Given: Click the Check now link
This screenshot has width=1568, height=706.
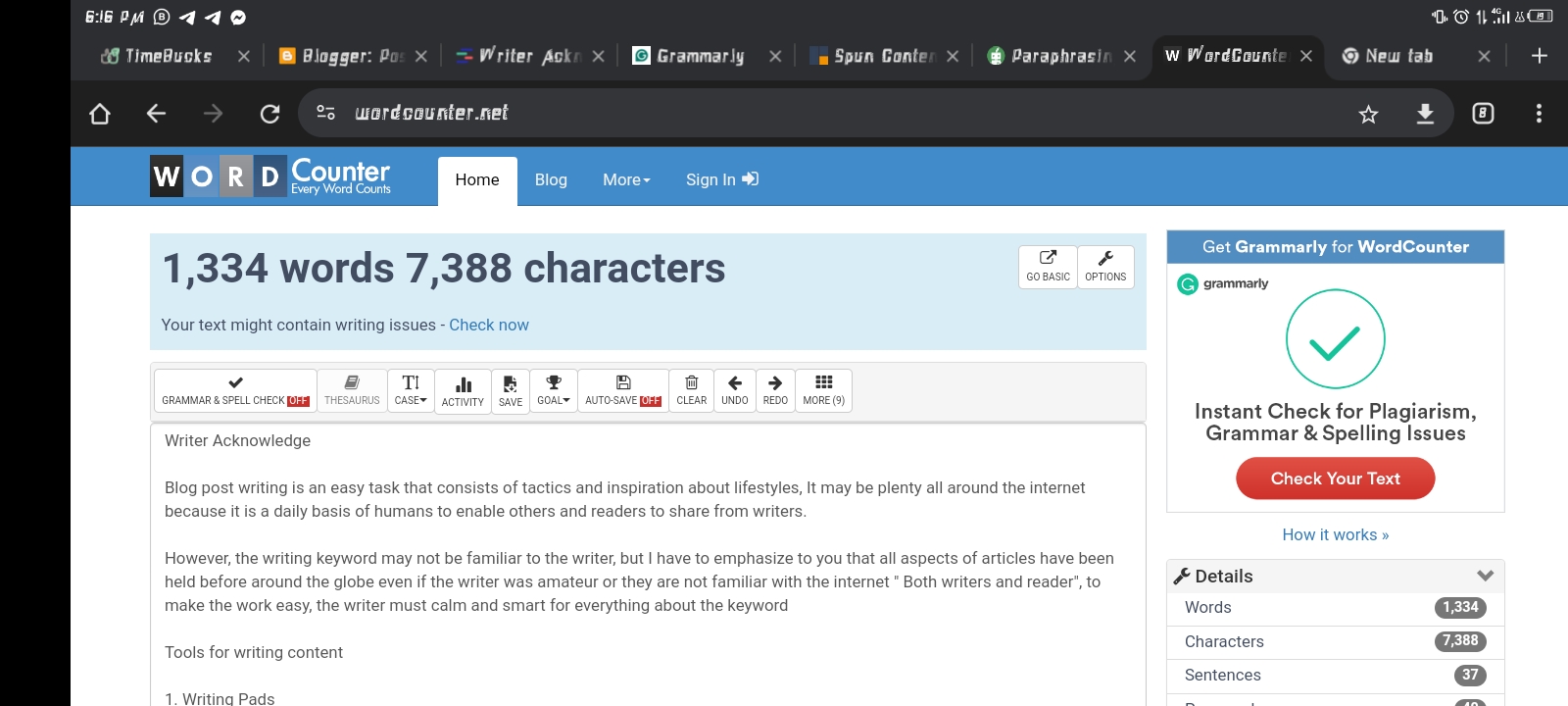Looking at the screenshot, I should (489, 326).
